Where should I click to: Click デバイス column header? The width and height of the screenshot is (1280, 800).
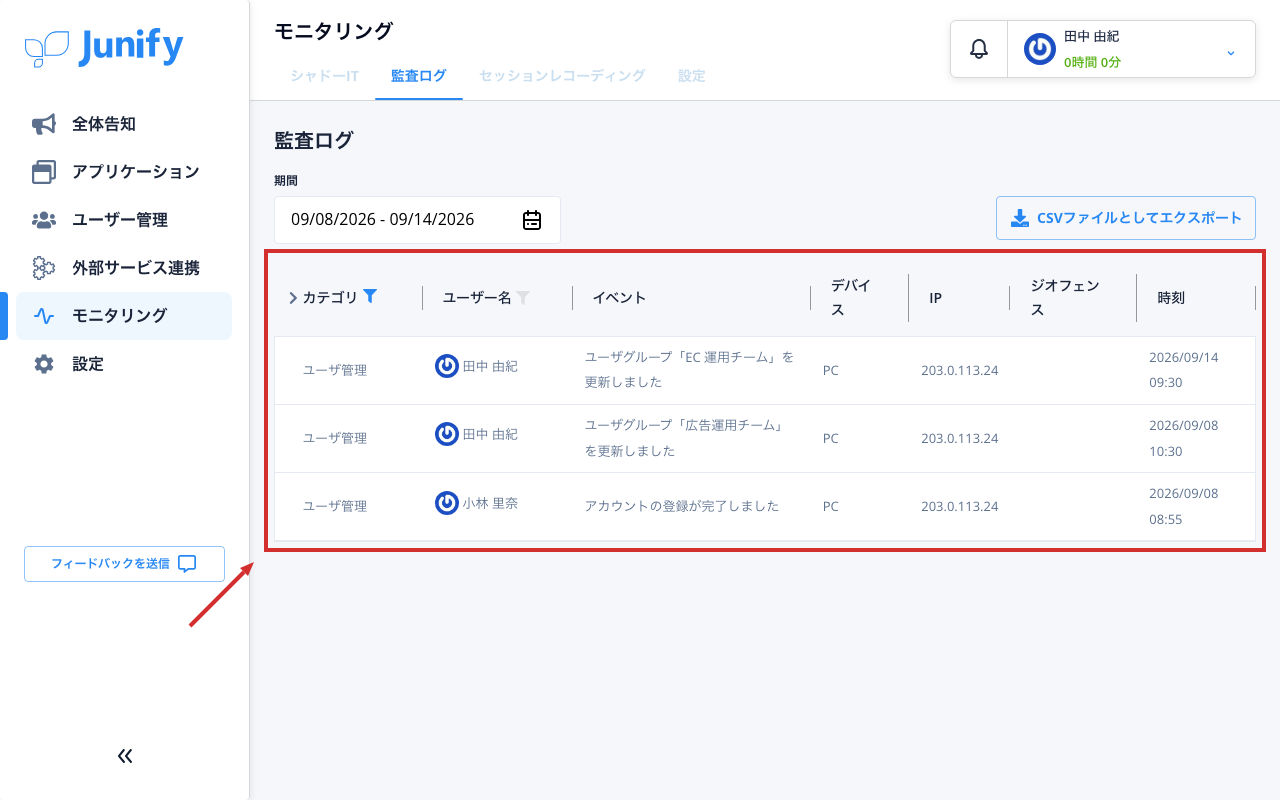[851, 297]
